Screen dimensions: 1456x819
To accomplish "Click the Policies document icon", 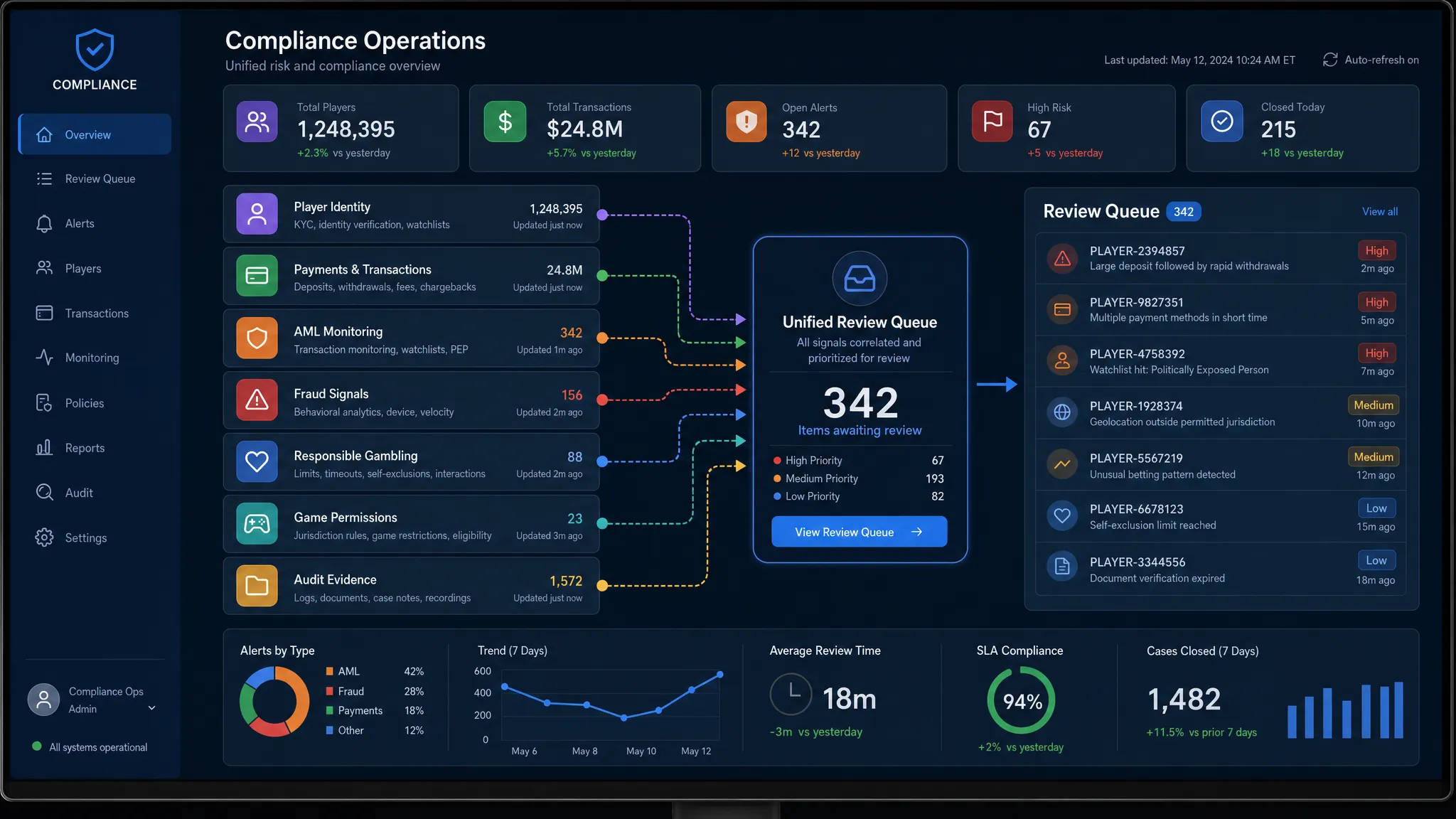I will coord(44,403).
